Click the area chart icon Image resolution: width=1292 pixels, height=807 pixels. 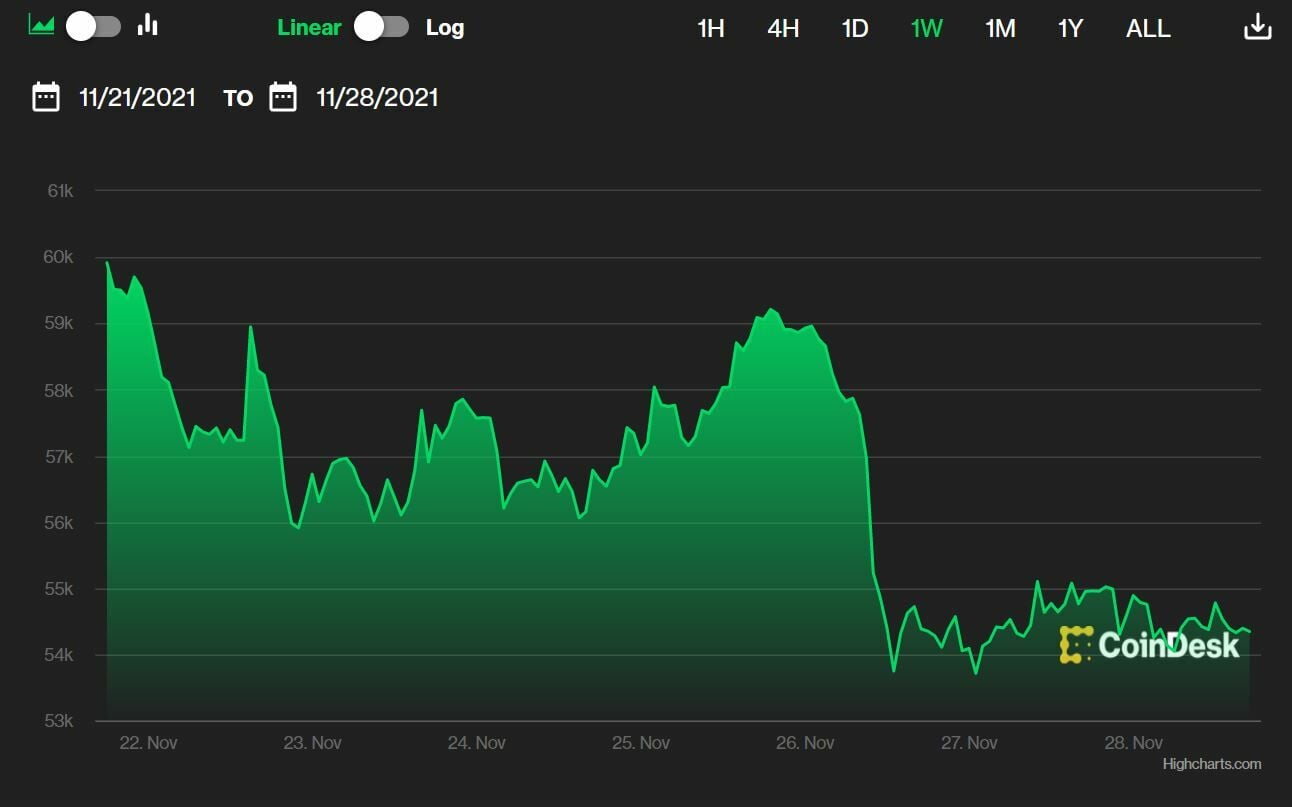(42, 26)
